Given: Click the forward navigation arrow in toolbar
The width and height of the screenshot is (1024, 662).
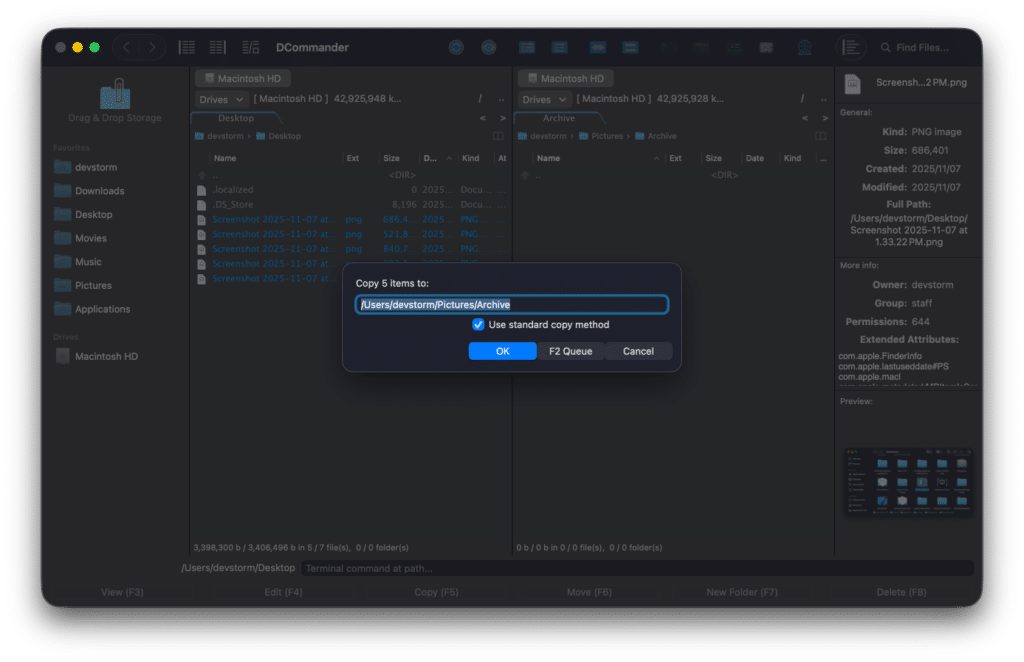Looking at the screenshot, I should (152, 47).
